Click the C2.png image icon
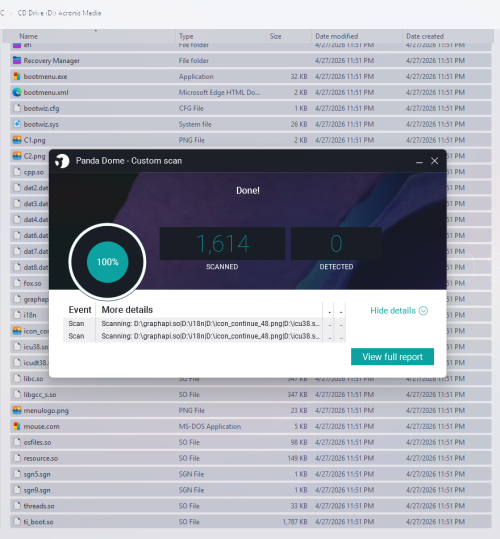Image resolution: width=500 pixels, height=539 pixels. pyautogui.click(x=17, y=156)
